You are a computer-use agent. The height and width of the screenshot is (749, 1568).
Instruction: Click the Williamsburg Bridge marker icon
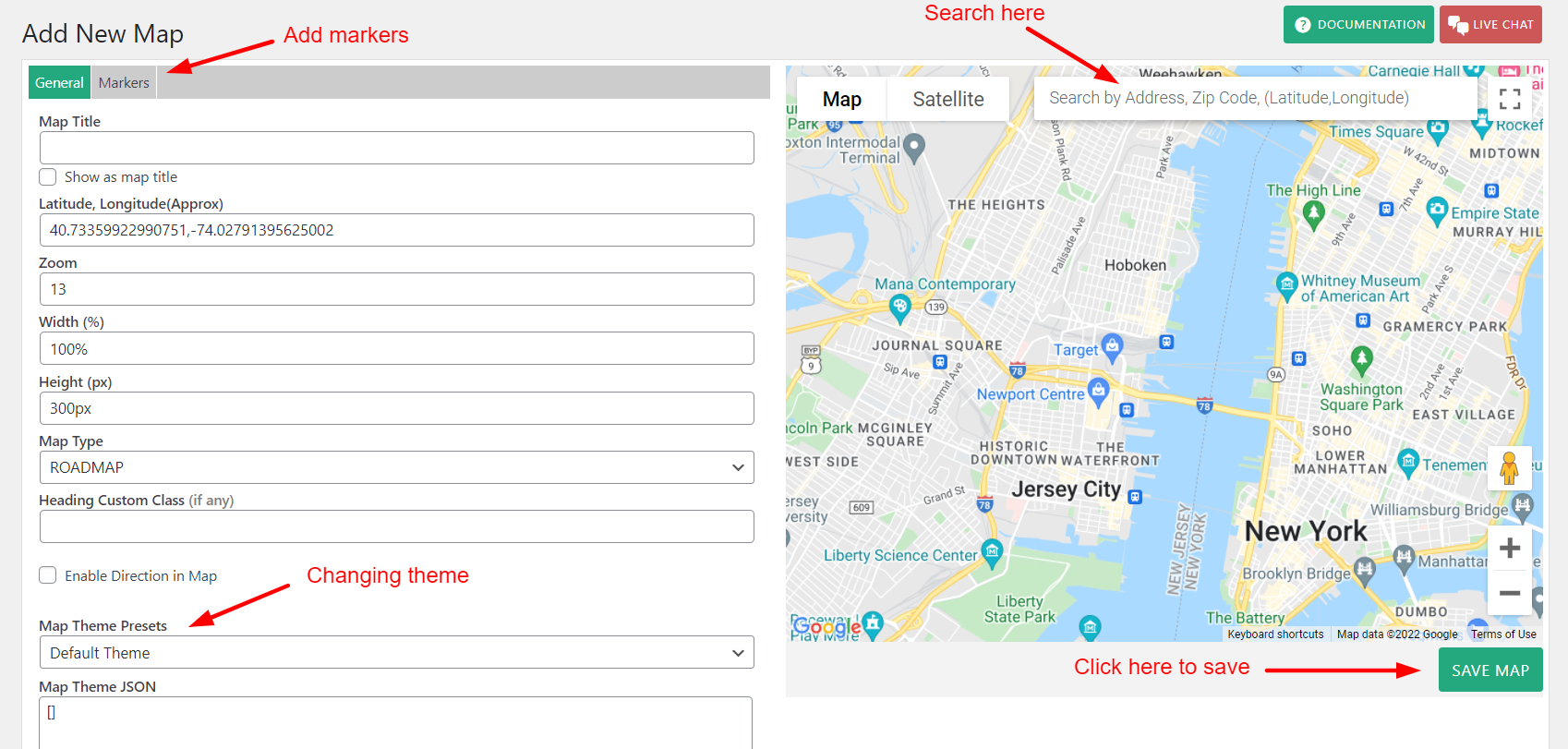[1523, 506]
